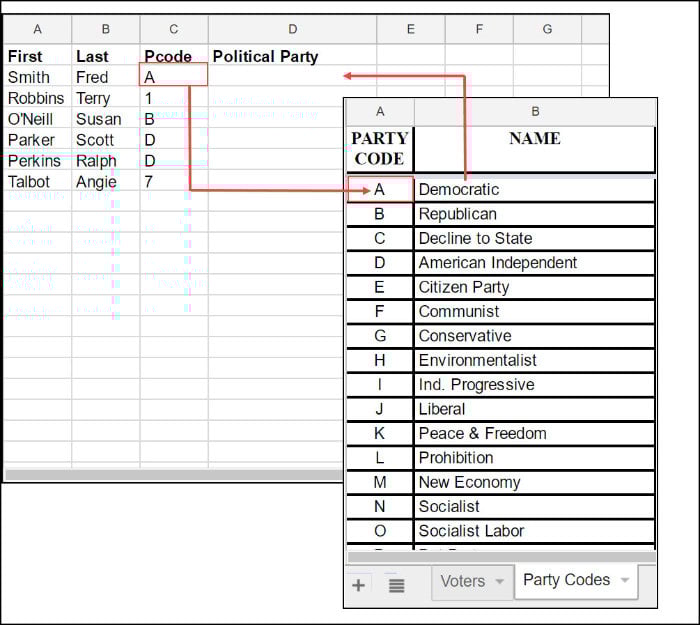The width and height of the screenshot is (700, 625).
Task: Open the all sheets list icon
Action: coord(396,585)
